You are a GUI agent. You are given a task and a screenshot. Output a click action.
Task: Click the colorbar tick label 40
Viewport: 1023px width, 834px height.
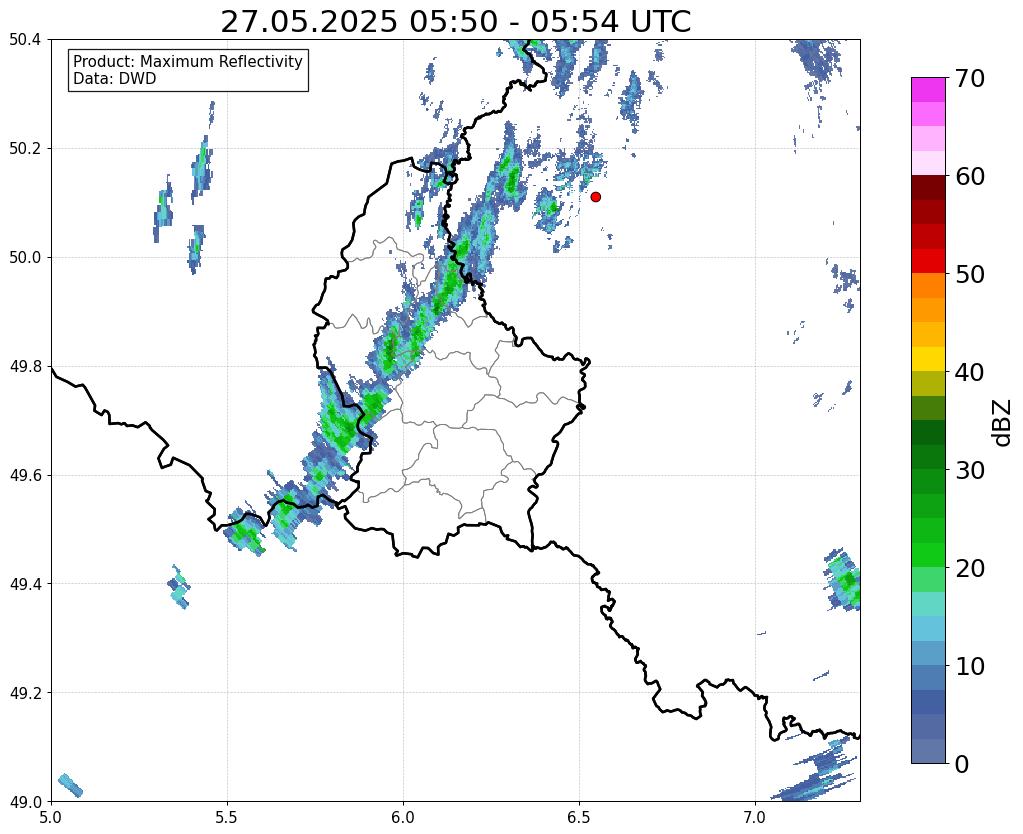970,372
